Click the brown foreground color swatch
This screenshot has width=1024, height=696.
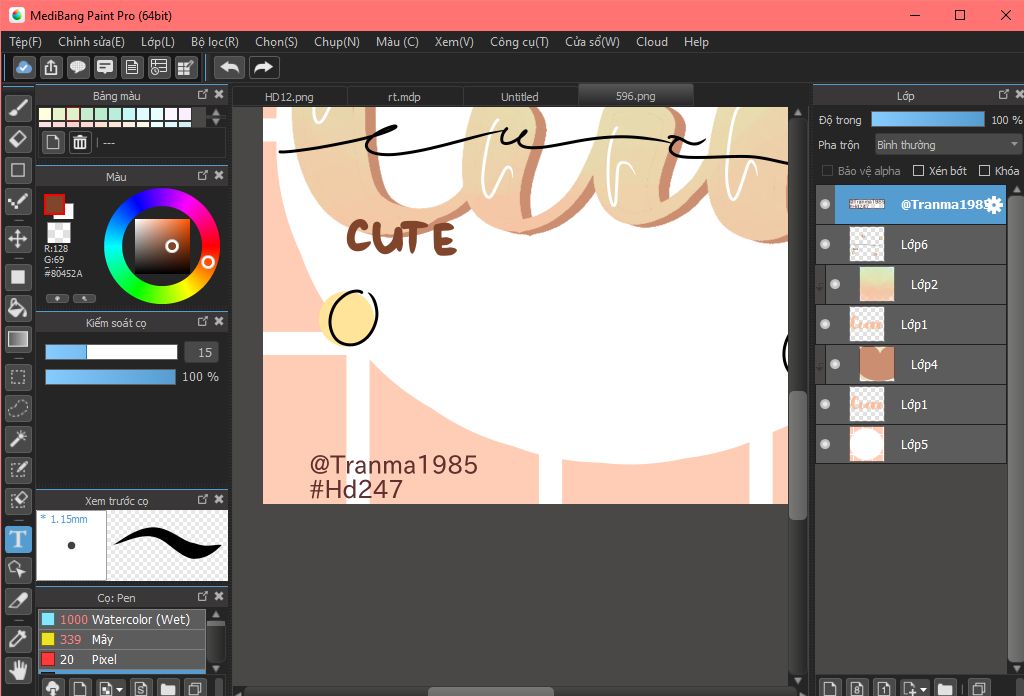coord(54,204)
